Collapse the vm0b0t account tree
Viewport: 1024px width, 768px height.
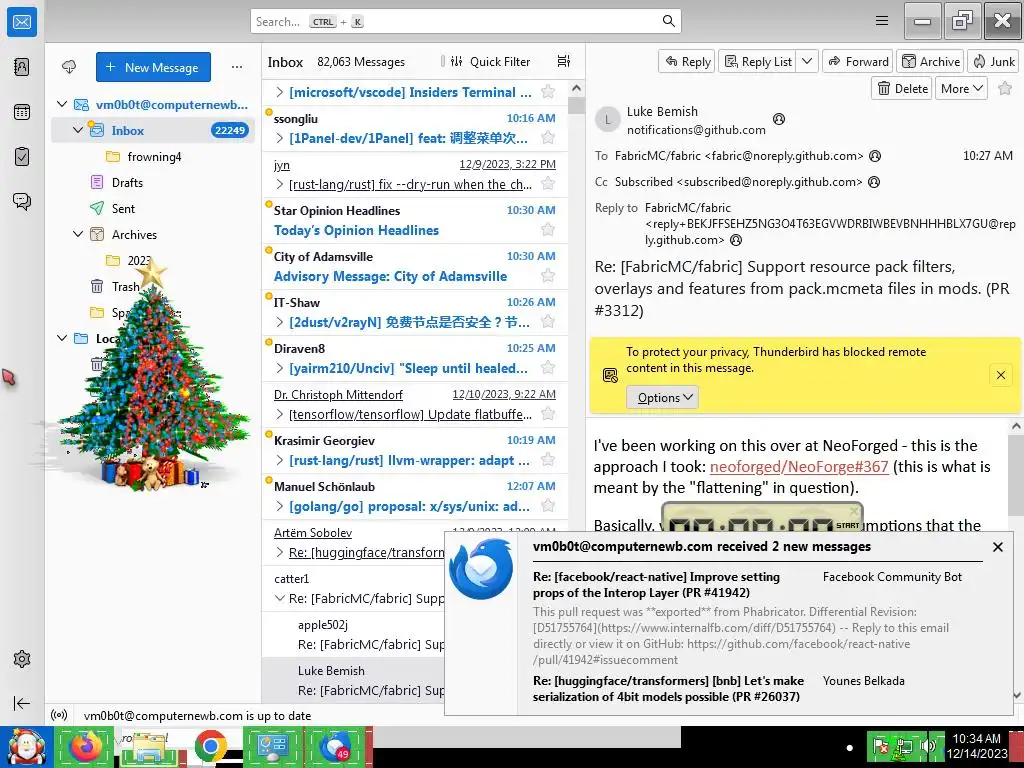tap(62, 104)
